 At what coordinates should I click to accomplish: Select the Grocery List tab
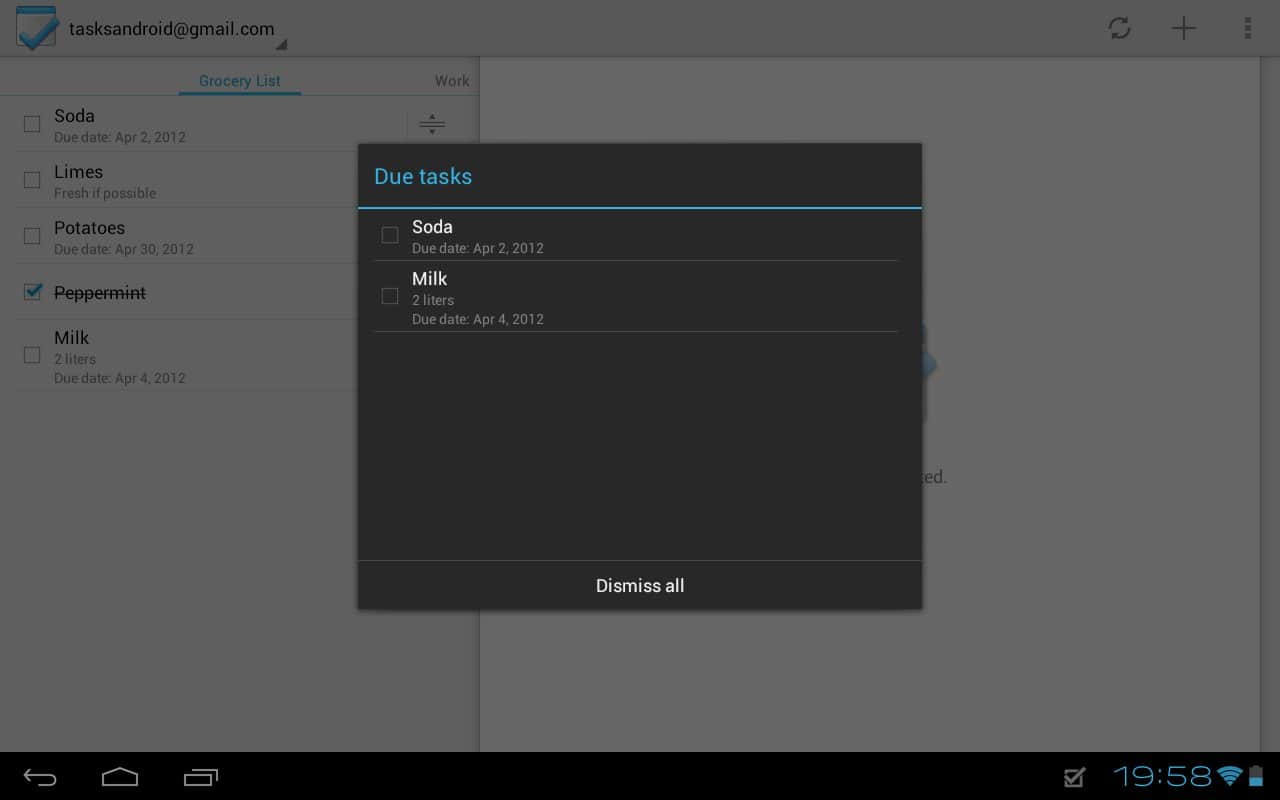[240, 81]
